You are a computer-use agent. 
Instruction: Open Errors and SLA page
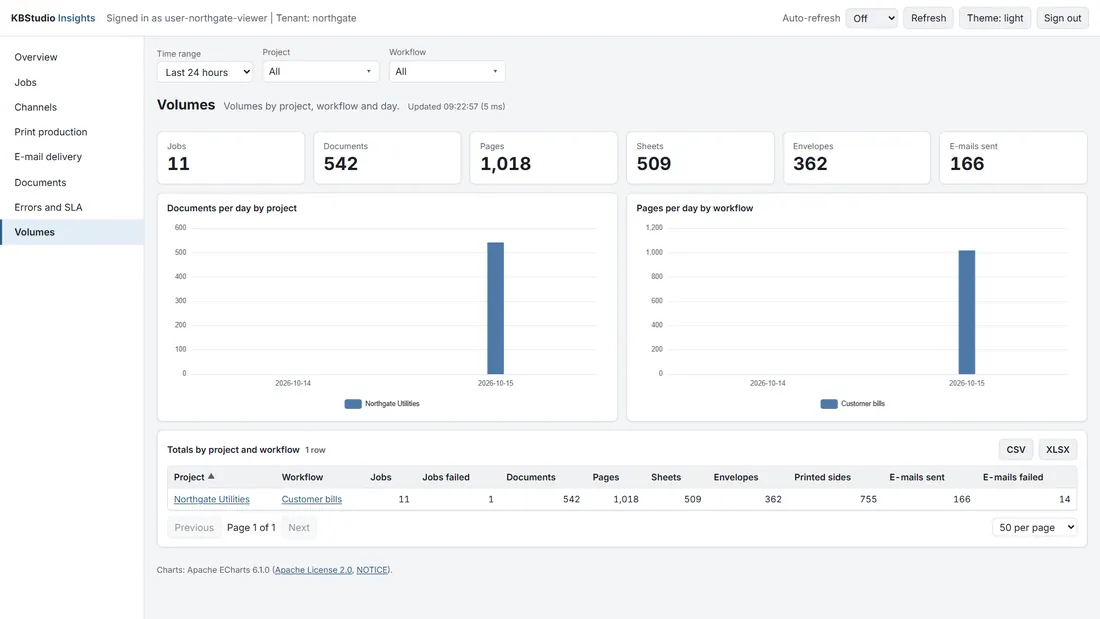[72, 207]
